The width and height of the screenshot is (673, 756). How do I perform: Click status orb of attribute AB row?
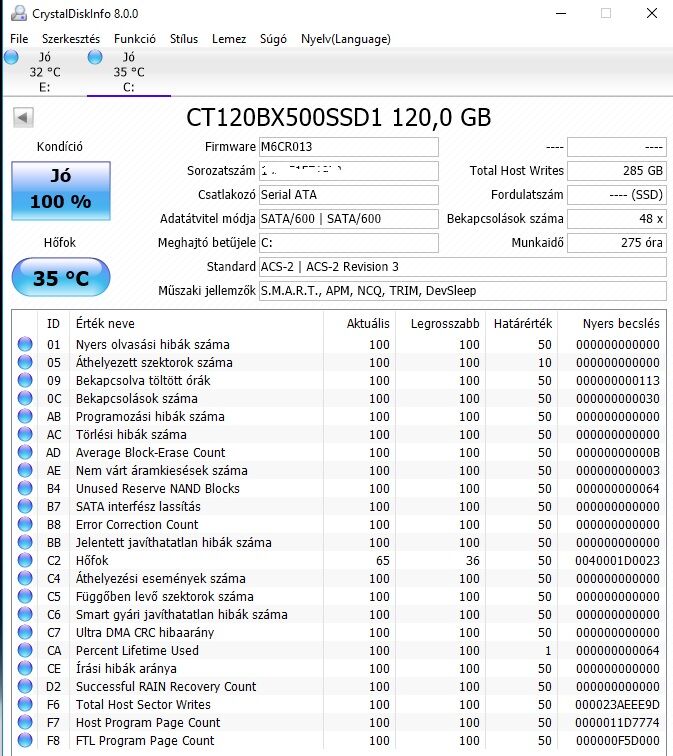coord(25,416)
